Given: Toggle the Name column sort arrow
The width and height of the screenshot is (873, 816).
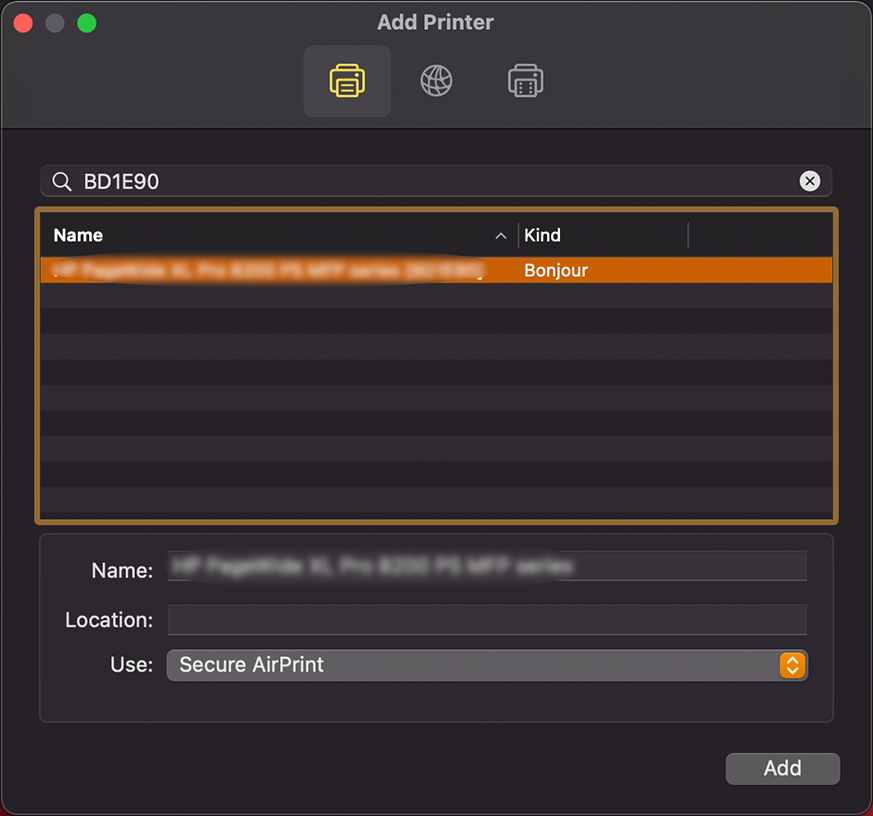Looking at the screenshot, I should 501,236.
